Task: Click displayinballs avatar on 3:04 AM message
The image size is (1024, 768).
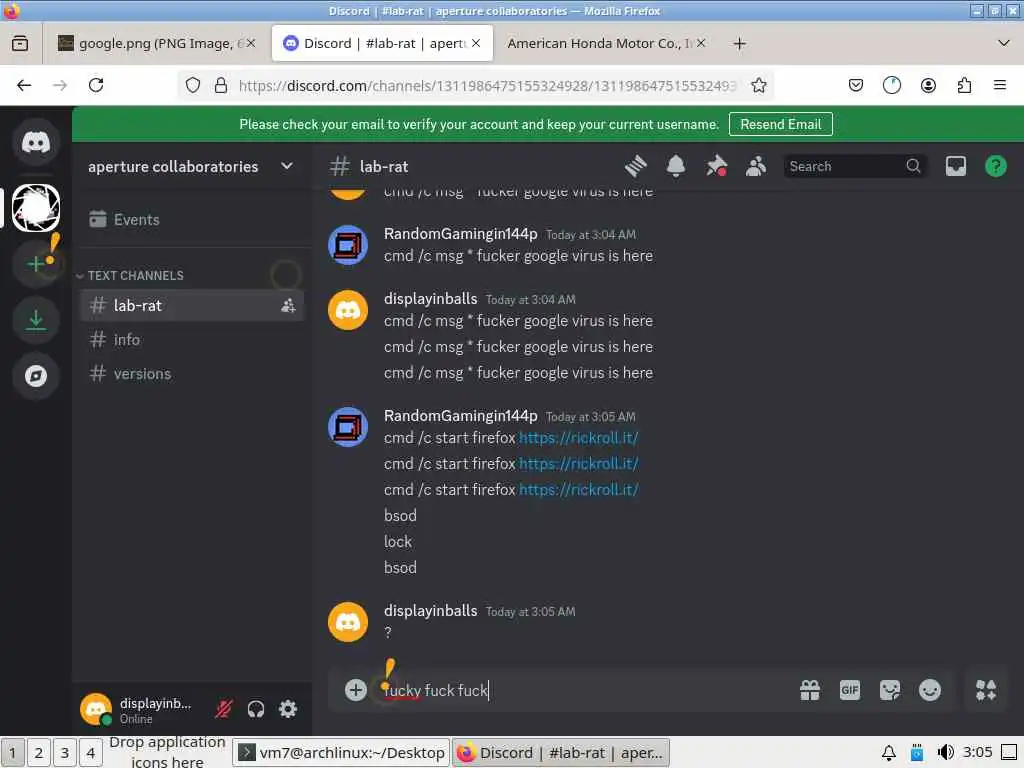Action: (347, 310)
